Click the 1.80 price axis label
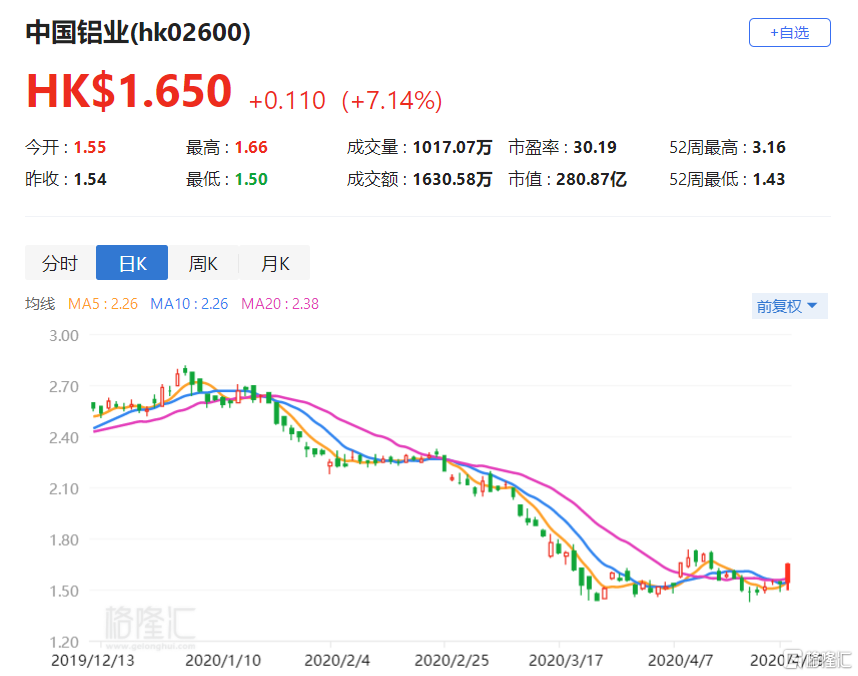Screen dimensions: 858x676 [x=64, y=540]
